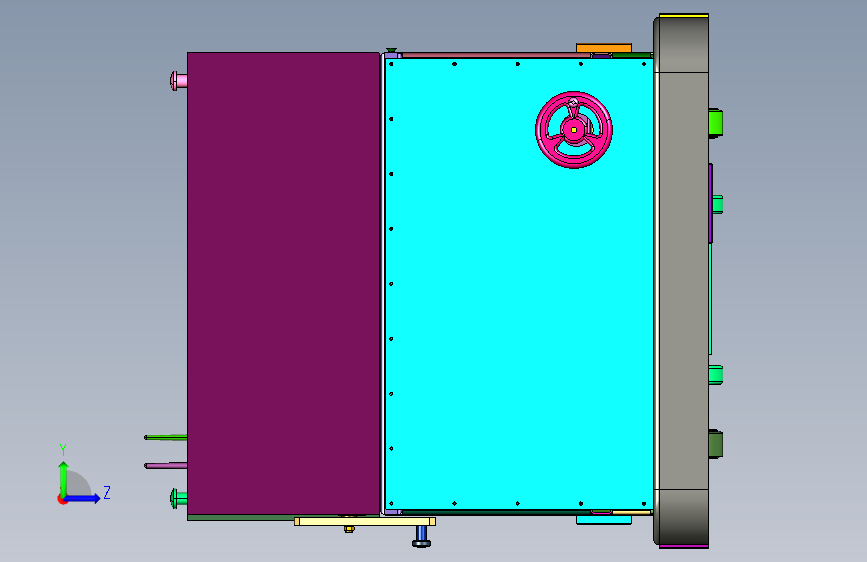
Task: Select the cyan bracket under the bottom edge
Action: [604, 520]
